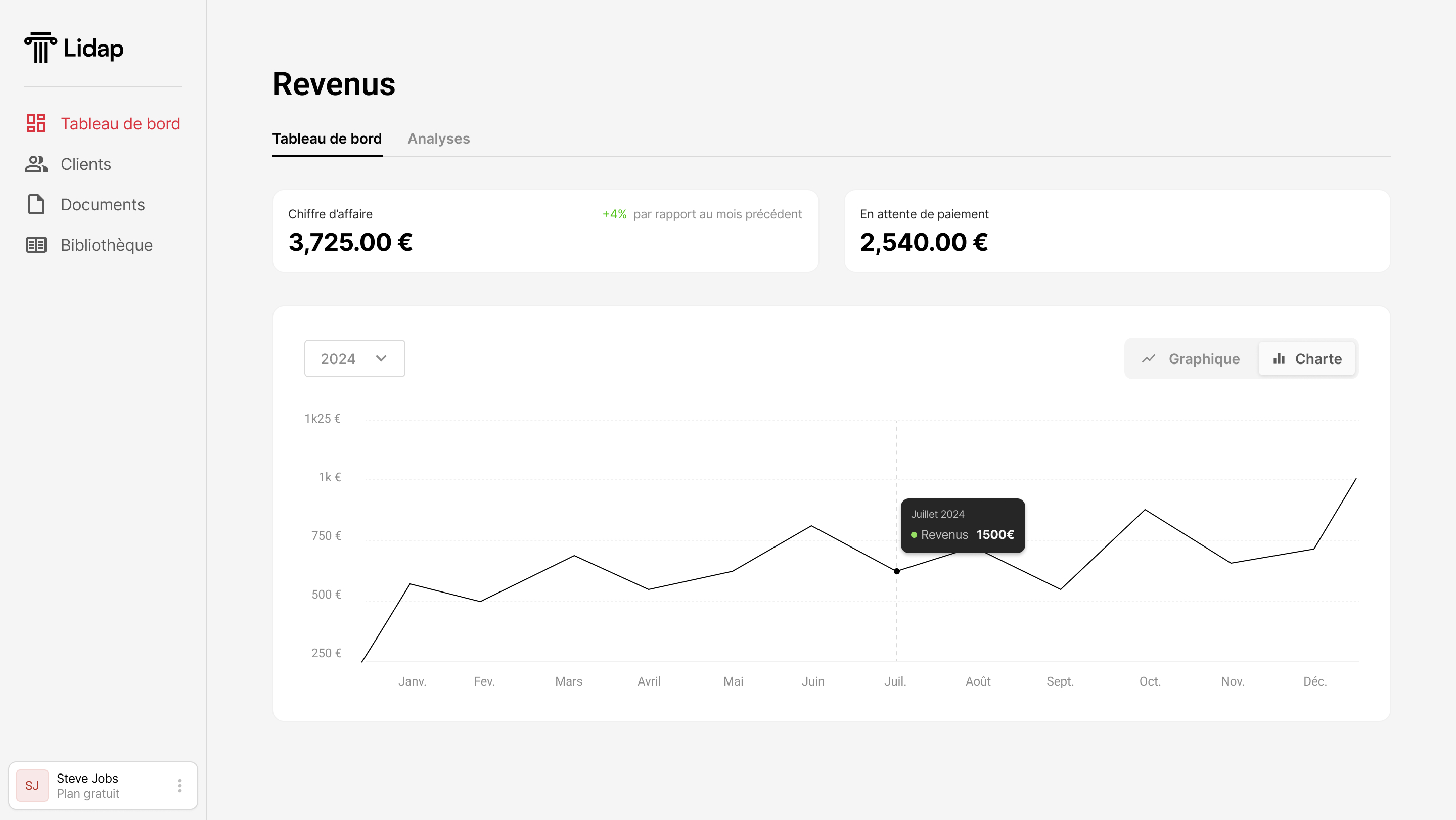This screenshot has width=1456, height=820.
Task: Click the Clients people icon
Action: click(36, 164)
